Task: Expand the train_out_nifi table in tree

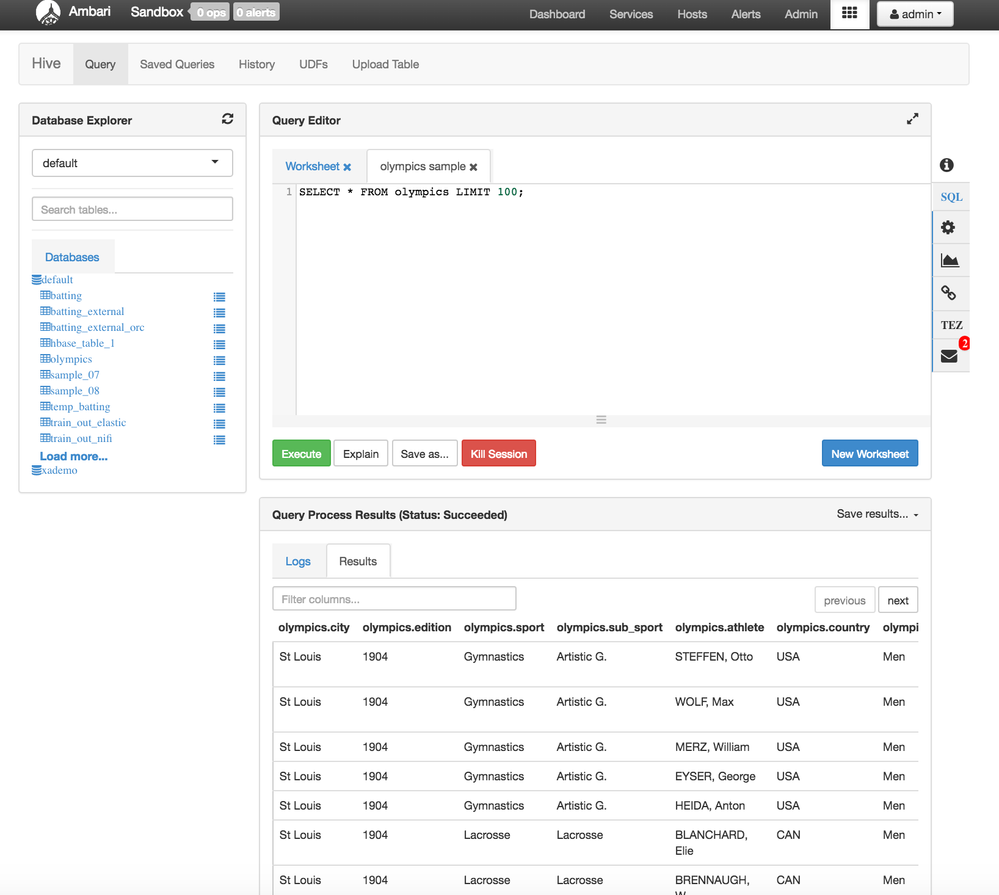Action: point(76,438)
